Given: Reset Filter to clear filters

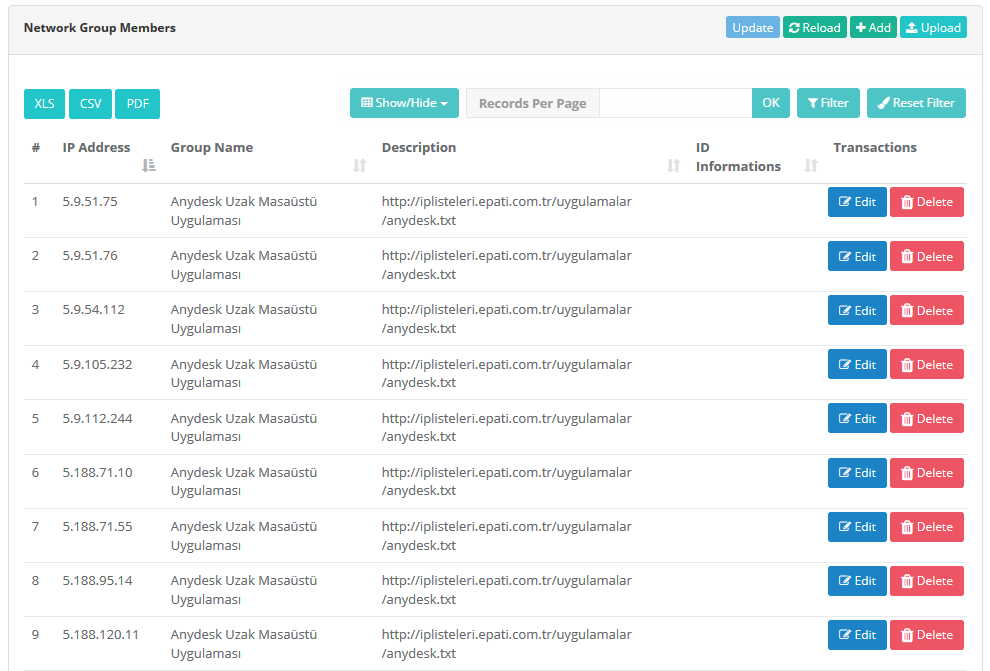Looking at the screenshot, I should (x=916, y=103).
